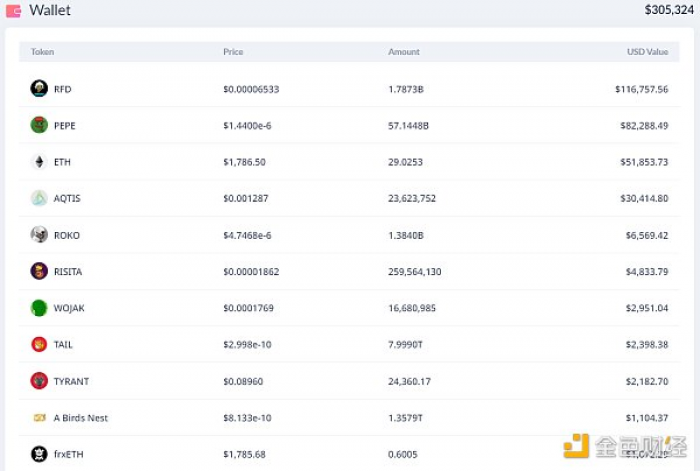This screenshot has width=700, height=471.
Task: Click WOJAK USD value $2,951.04
Action: point(647,308)
